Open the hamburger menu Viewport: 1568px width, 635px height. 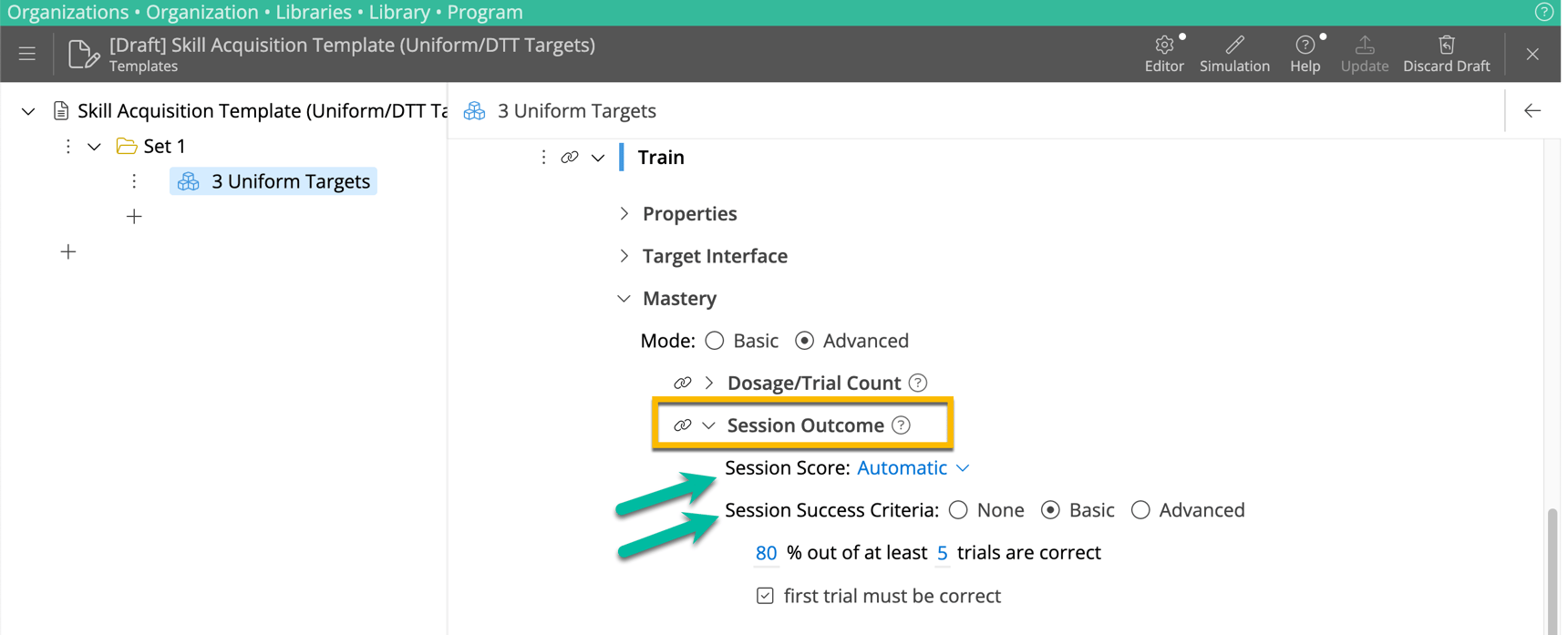26,54
